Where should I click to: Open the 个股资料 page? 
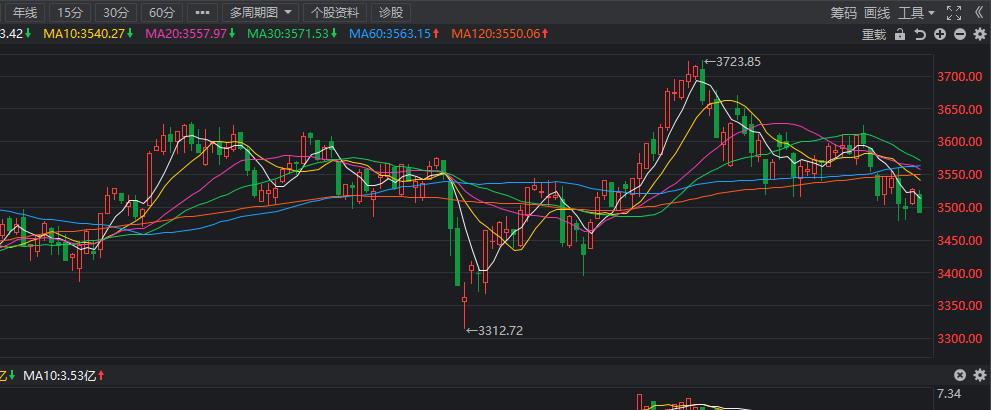(335, 13)
